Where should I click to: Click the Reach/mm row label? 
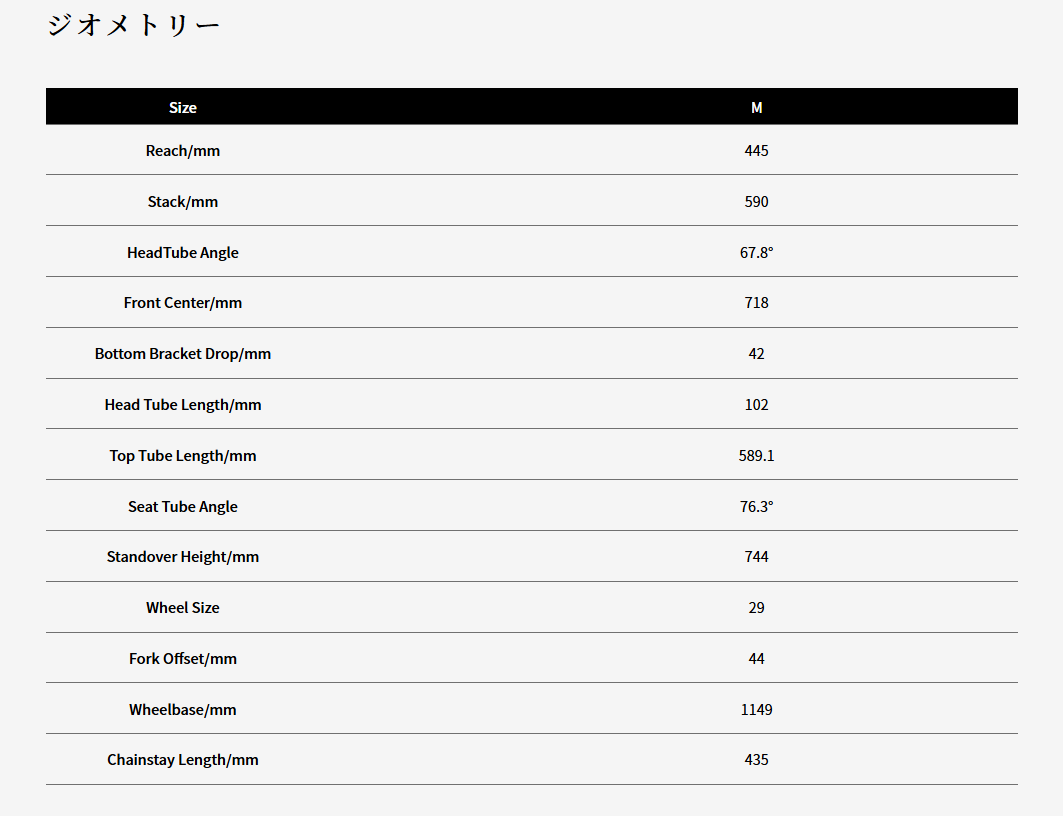pyautogui.click(x=183, y=151)
